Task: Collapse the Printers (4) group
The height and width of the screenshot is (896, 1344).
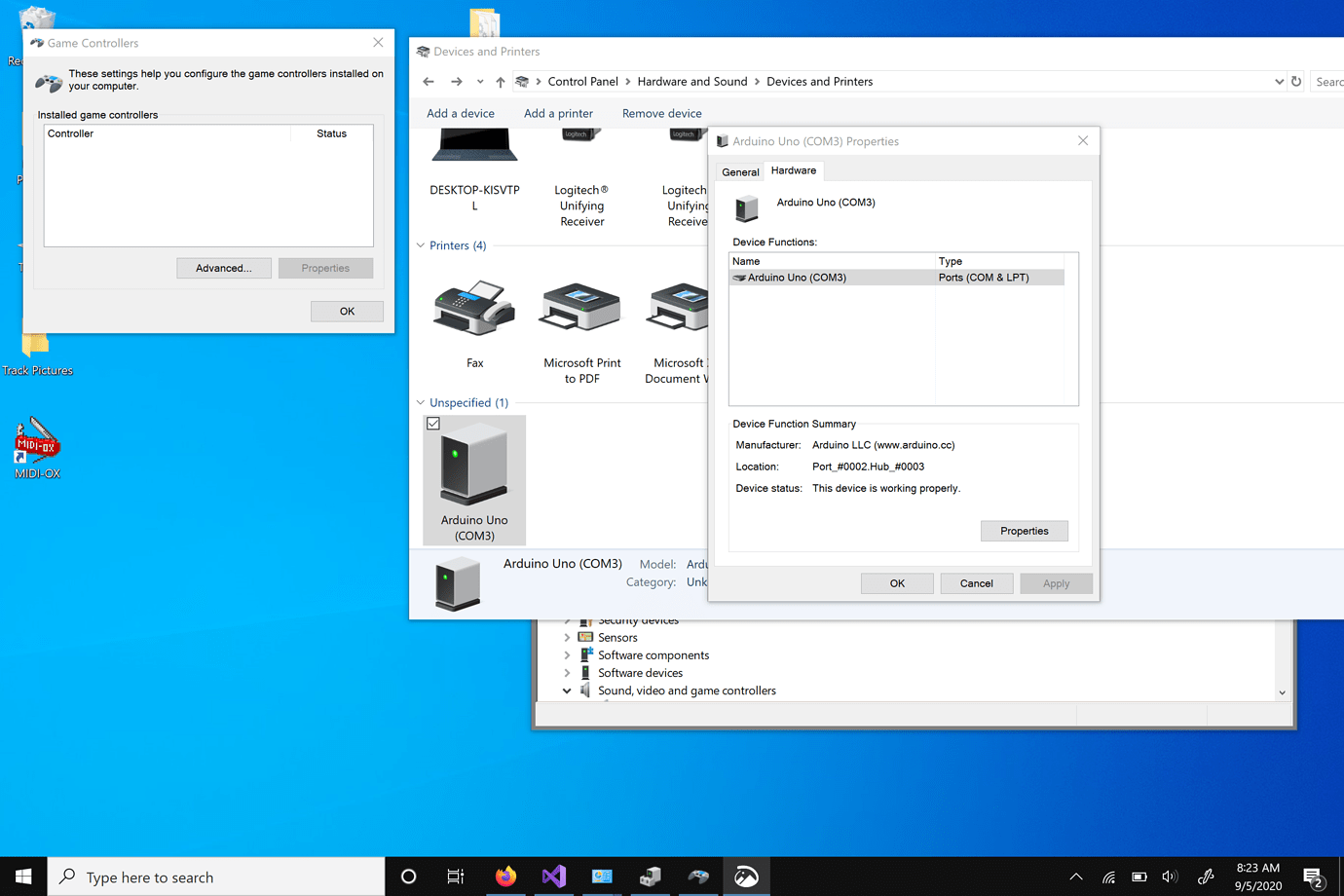Action: [421, 245]
